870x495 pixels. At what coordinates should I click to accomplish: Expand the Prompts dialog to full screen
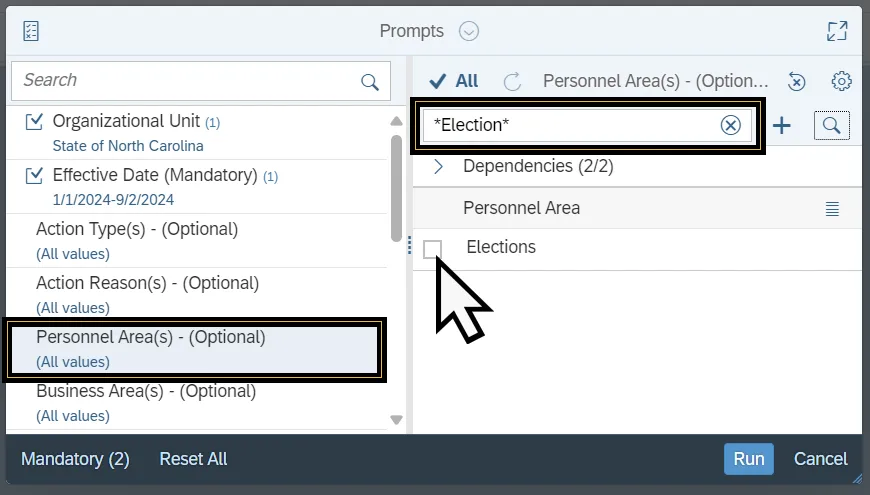(837, 31)
